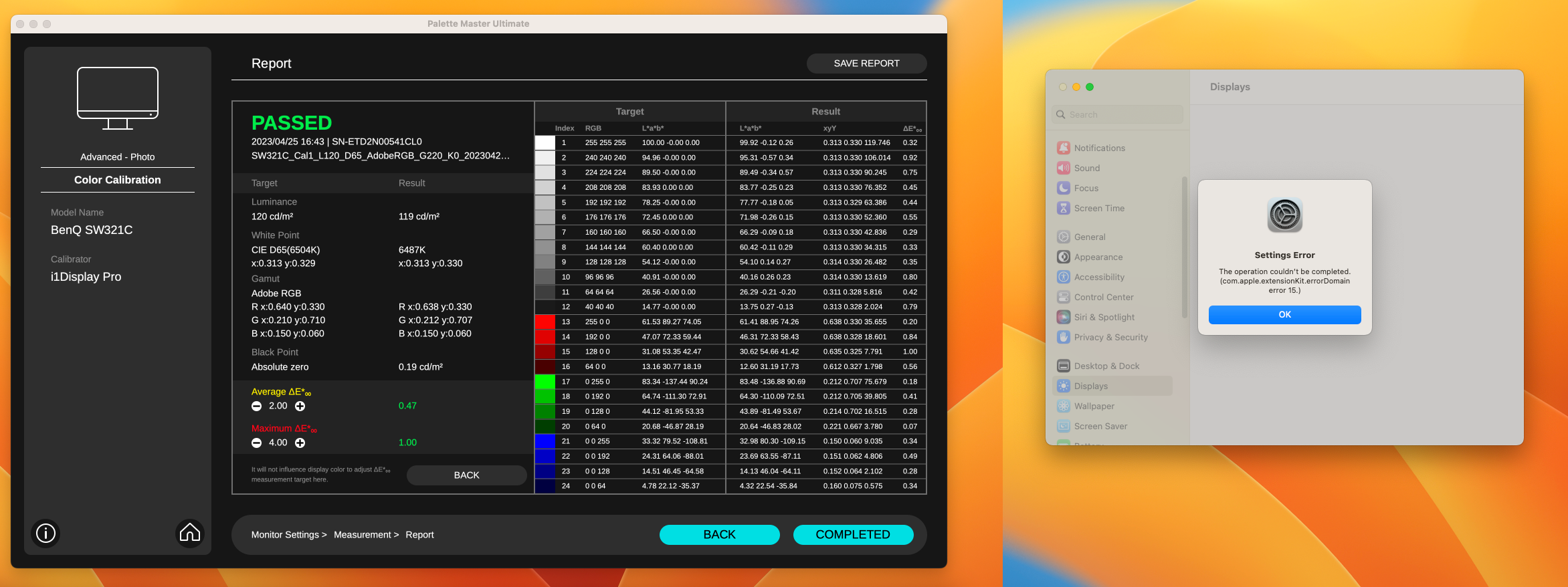1568x587 pixels.
Task: Click Color Calibration label in sidebar
Action: 118,181
